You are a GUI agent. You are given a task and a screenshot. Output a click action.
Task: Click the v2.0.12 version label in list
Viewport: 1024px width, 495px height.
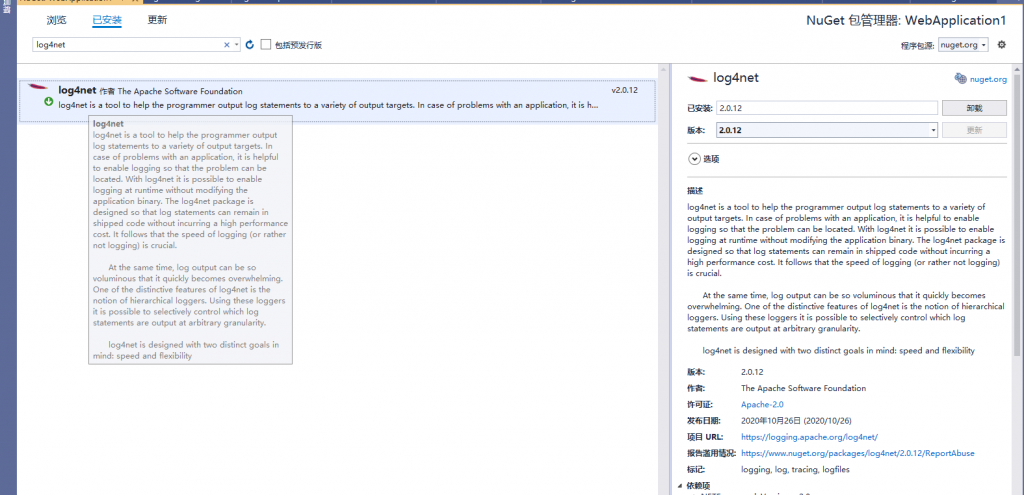tap(624, 90)
